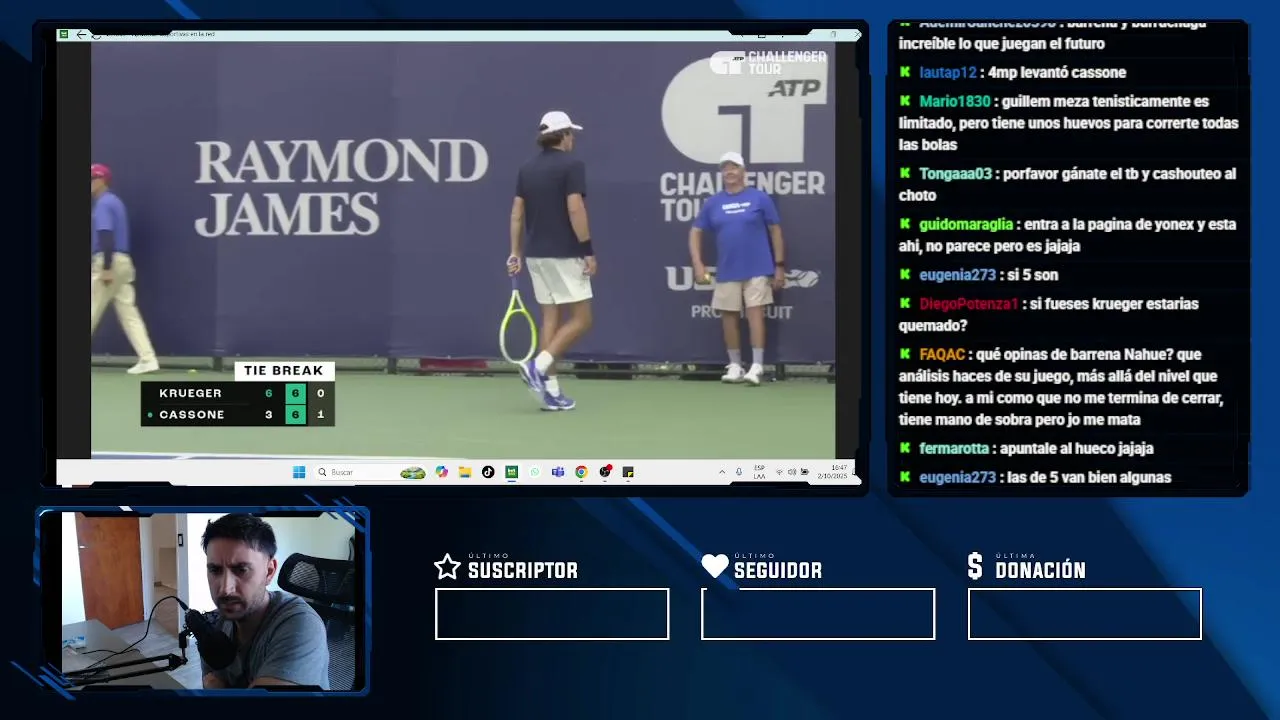Click the empty Suscriptor box

tap(552, 614)
